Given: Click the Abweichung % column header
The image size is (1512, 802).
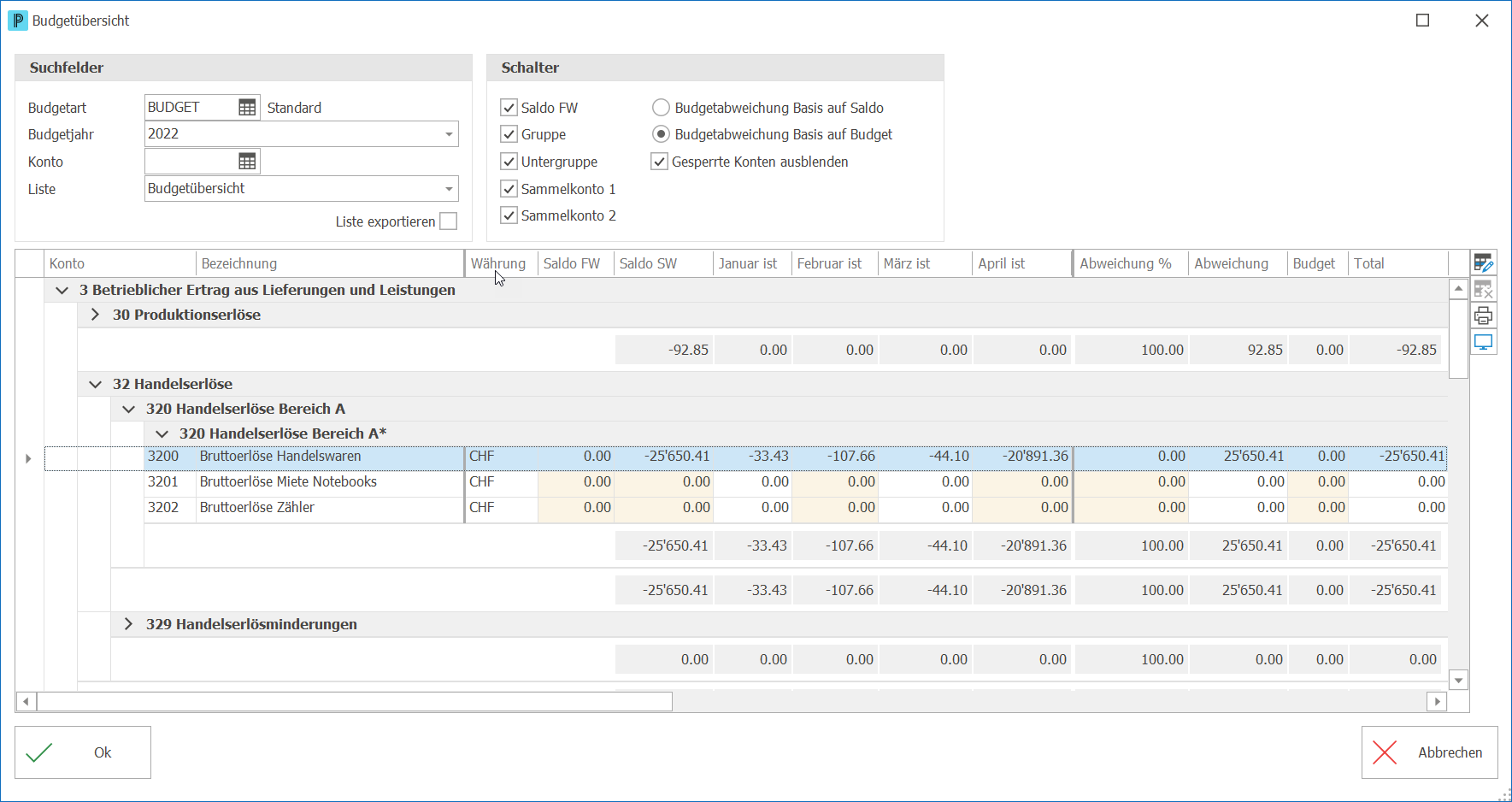Looking at the screenshot, I should tap(1131, 263).
